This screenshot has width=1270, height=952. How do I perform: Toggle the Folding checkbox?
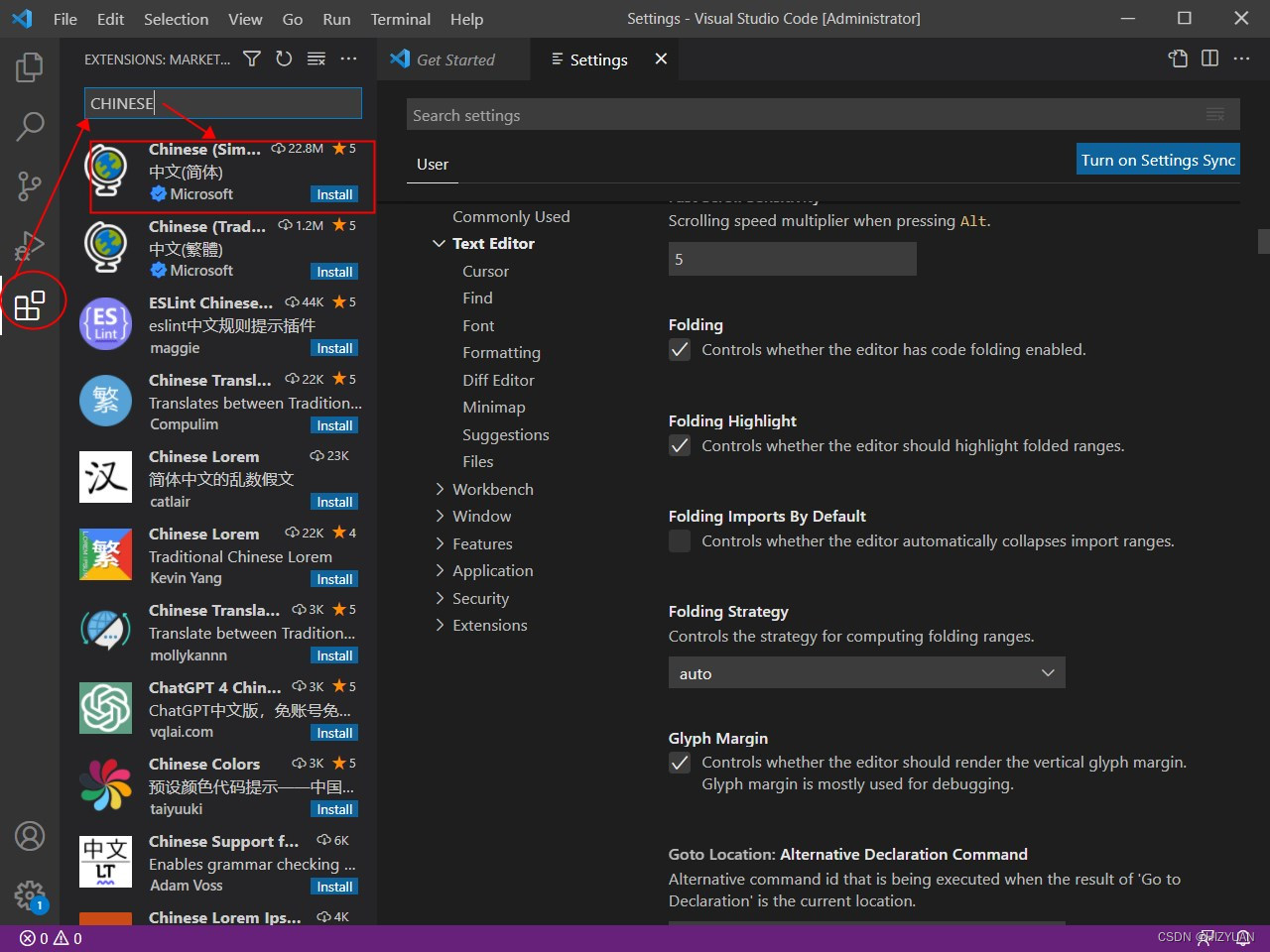[680, 349]
